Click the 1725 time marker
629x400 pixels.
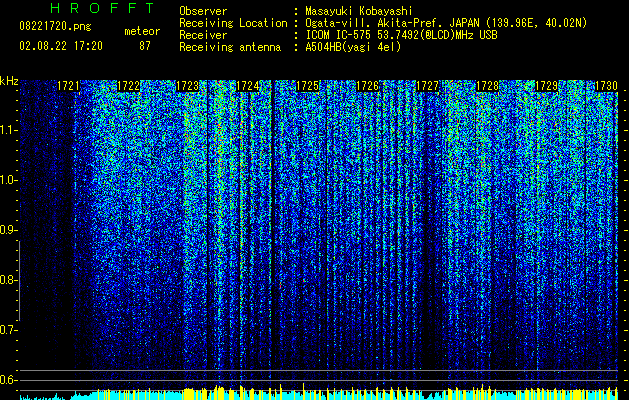(307, 86)
